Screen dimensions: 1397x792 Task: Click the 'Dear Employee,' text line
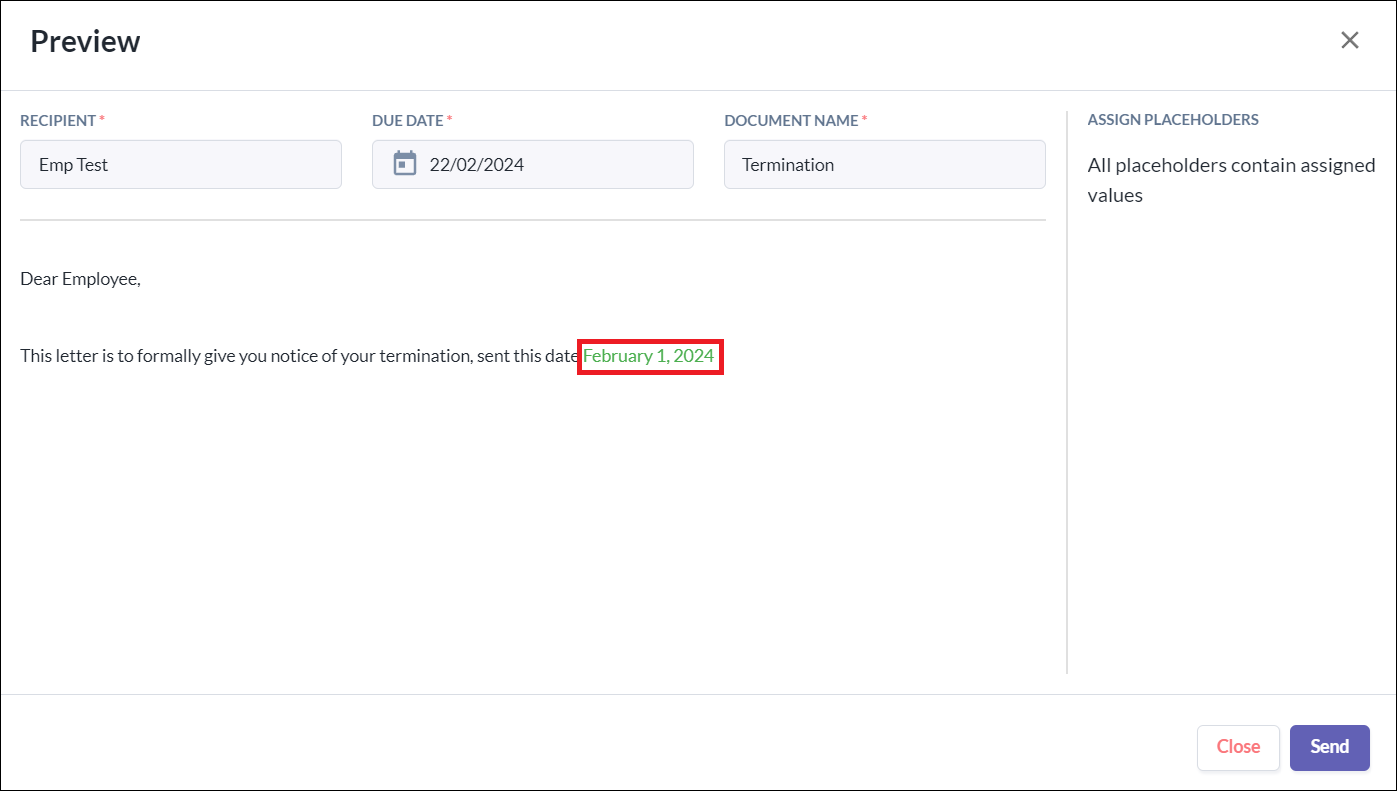coord(80,279)
